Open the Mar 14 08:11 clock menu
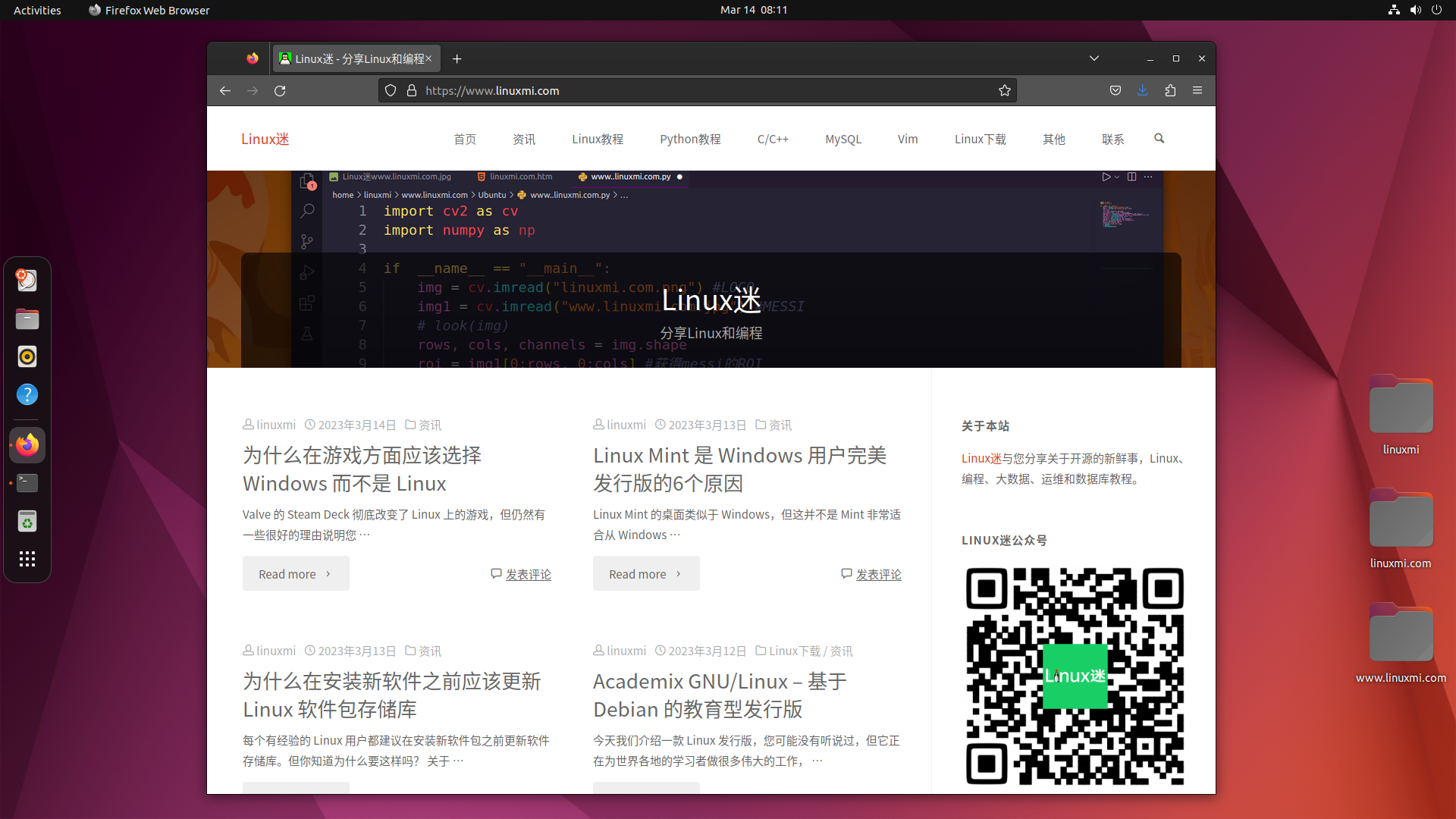Image resolution: width=1456 pixels, height=819 pixels. (x=754, y=10)
